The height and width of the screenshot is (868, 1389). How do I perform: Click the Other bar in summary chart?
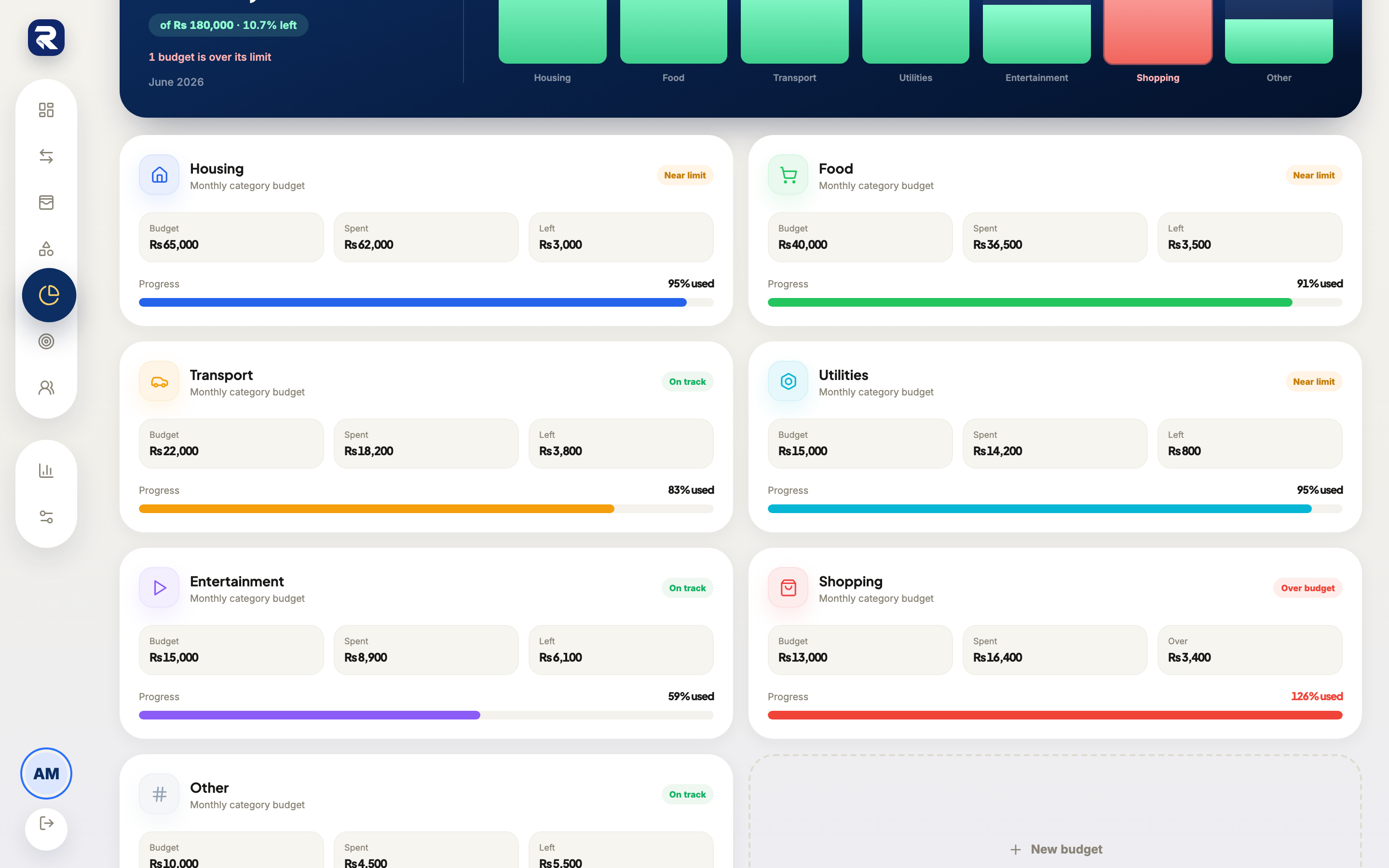(1279, 41)
